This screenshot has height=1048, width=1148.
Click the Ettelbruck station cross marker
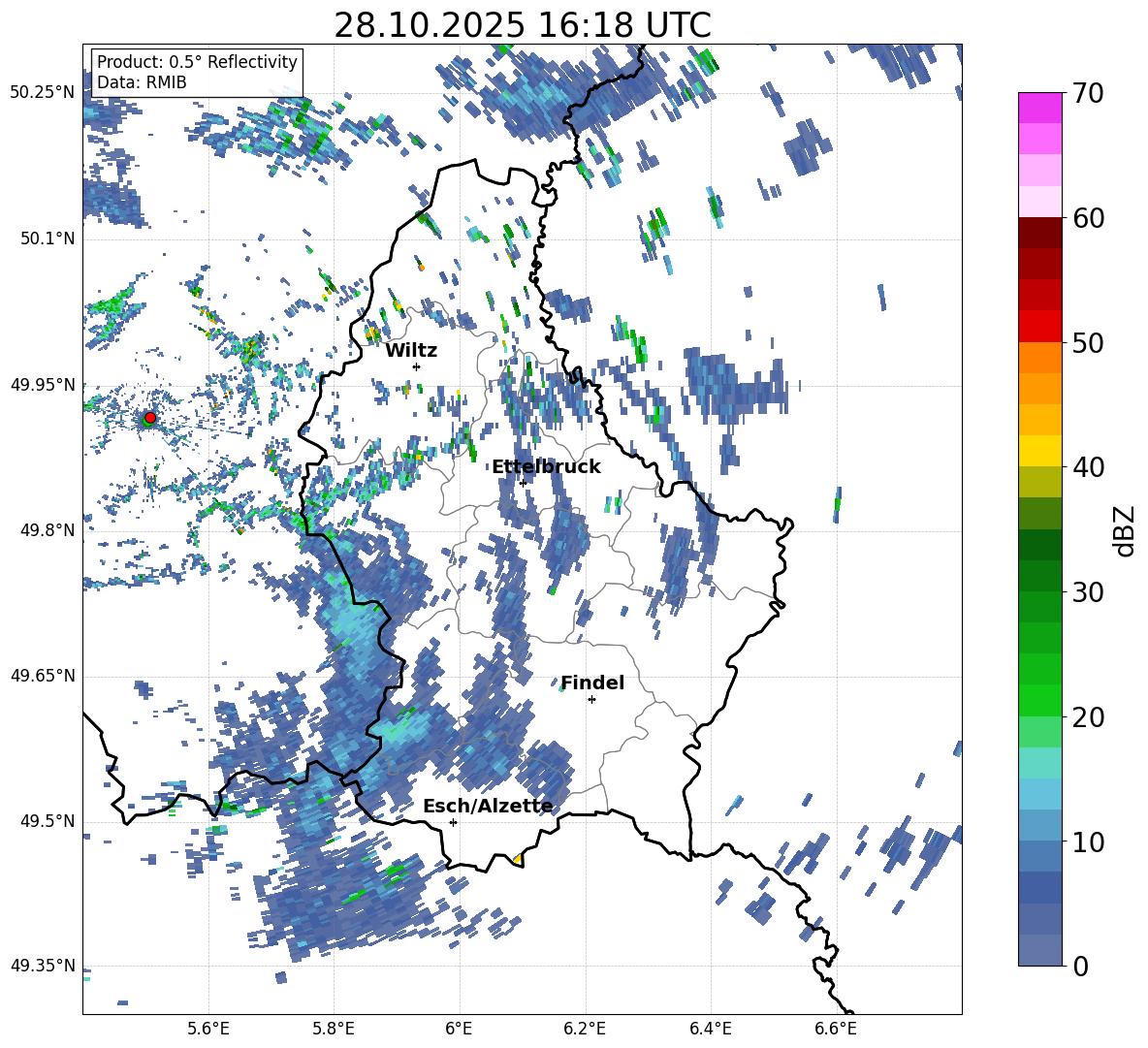pyautogui.click(x=523, y=483)
